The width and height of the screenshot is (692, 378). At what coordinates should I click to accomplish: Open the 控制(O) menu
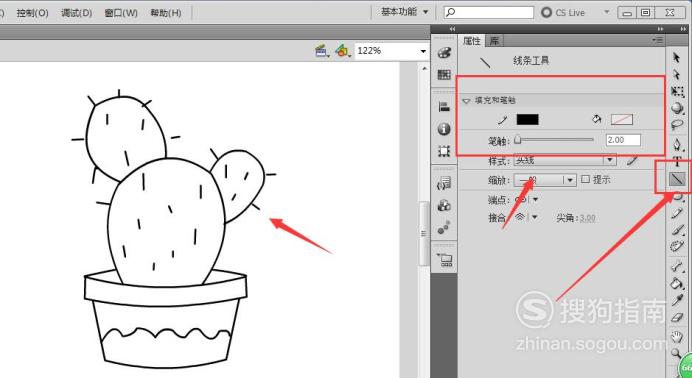click(32, 13)
